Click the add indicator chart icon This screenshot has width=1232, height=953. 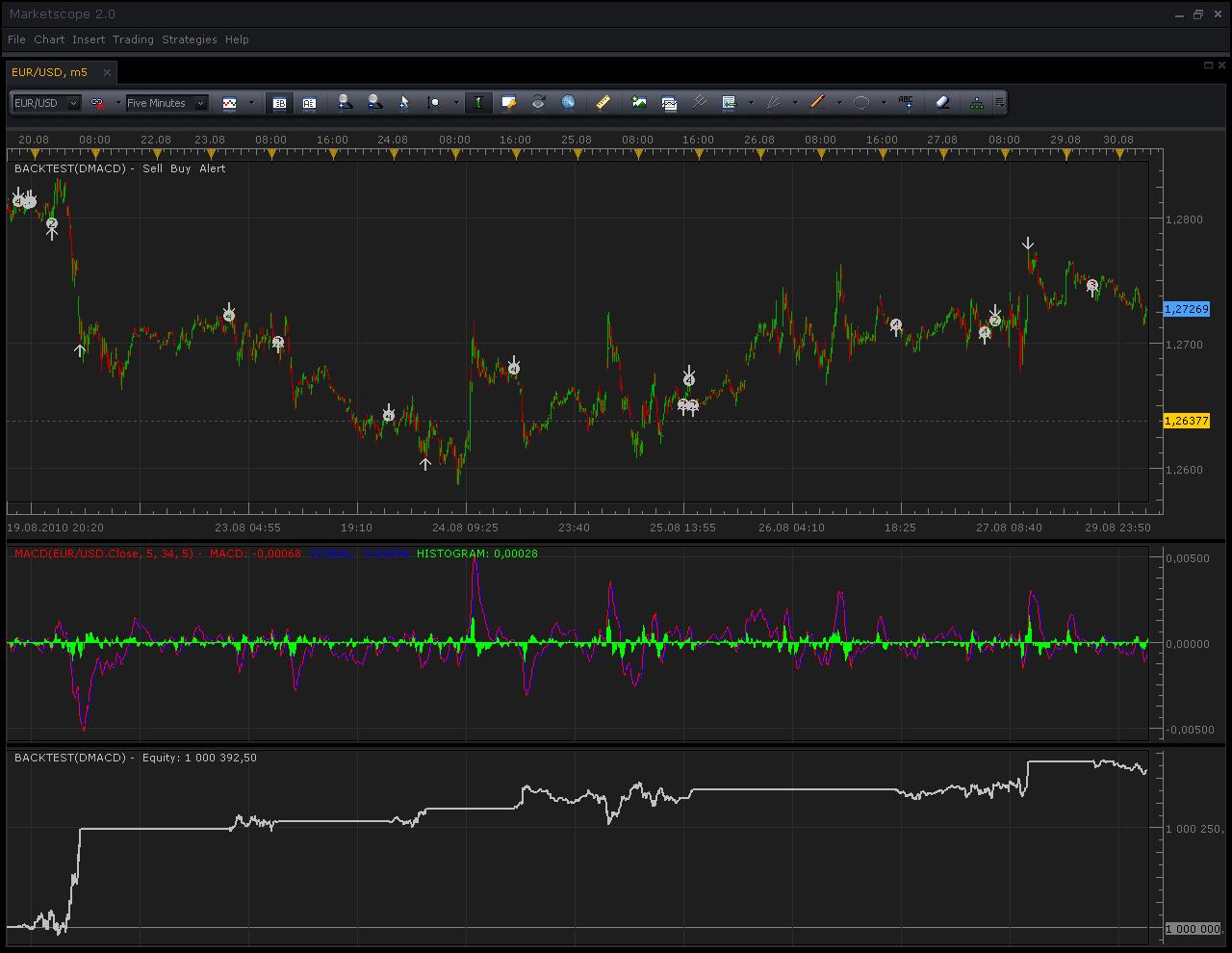tap(639, 103)
